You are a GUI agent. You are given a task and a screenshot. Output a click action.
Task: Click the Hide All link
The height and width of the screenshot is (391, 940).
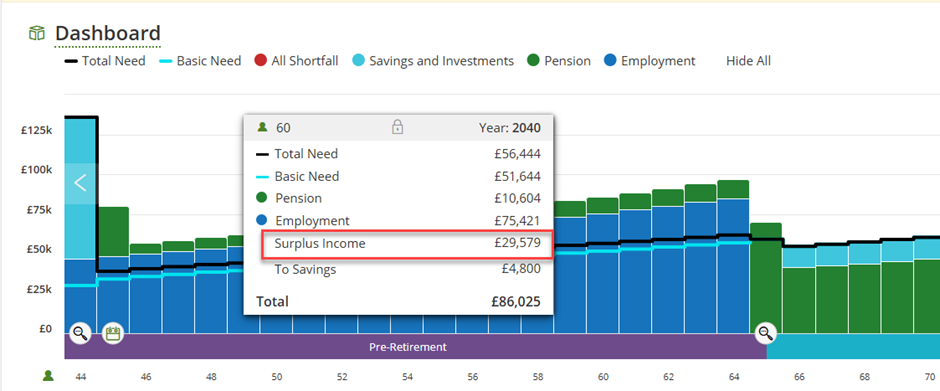(x=748, y=61)
